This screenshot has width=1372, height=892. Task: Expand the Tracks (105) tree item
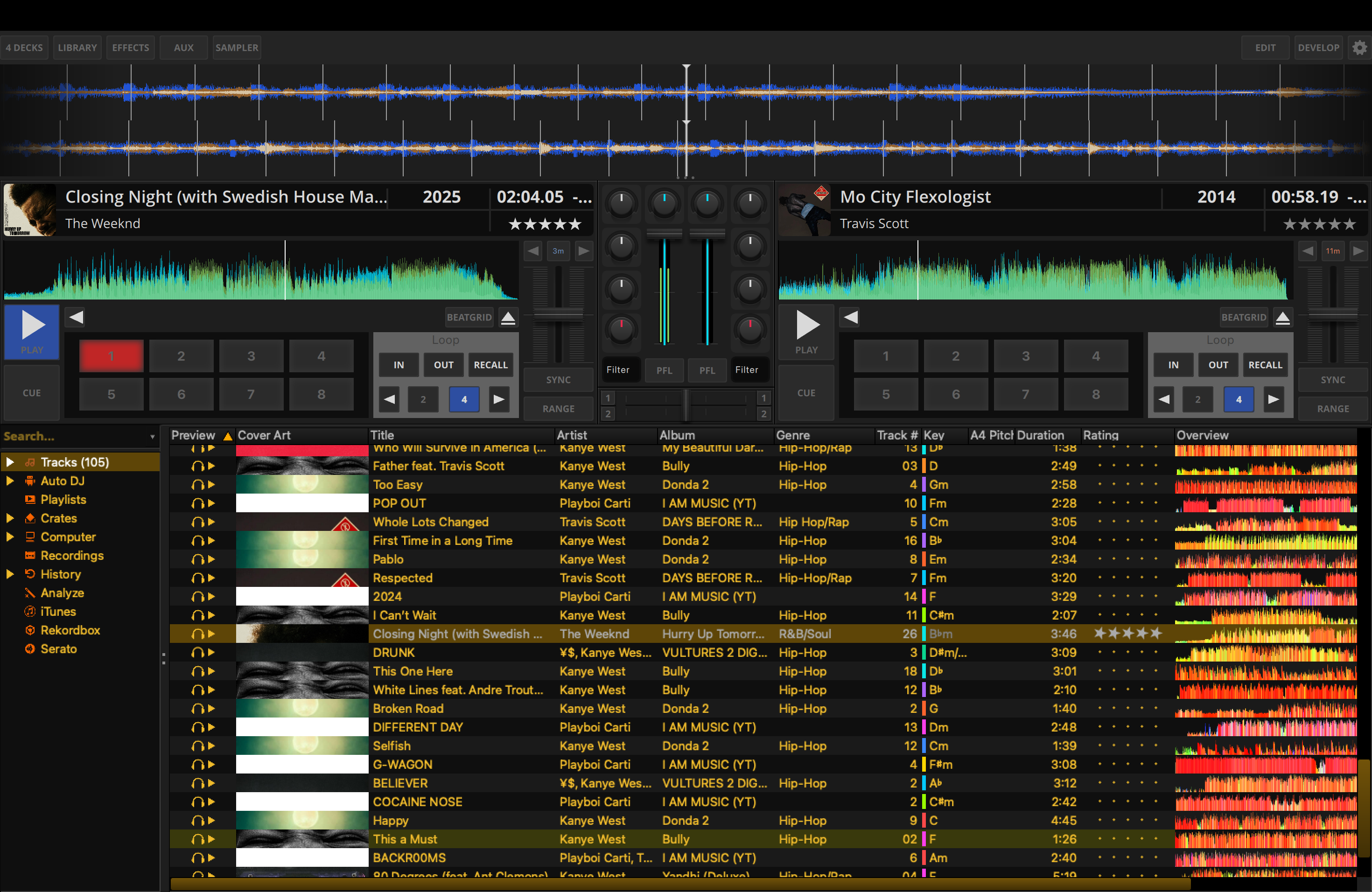pos(10,462)
